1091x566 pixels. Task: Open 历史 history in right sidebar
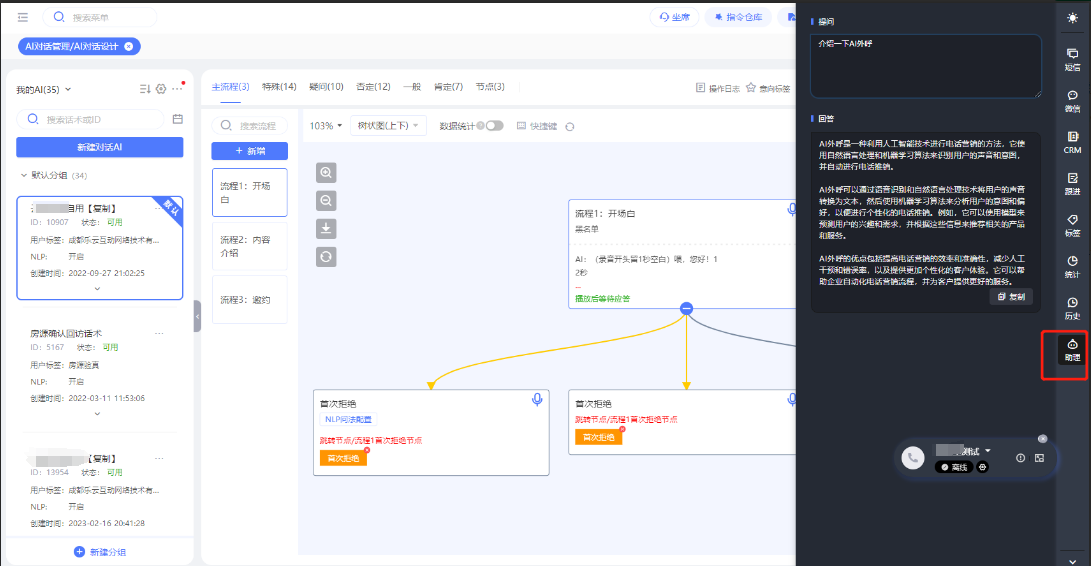coord(1072,308)
